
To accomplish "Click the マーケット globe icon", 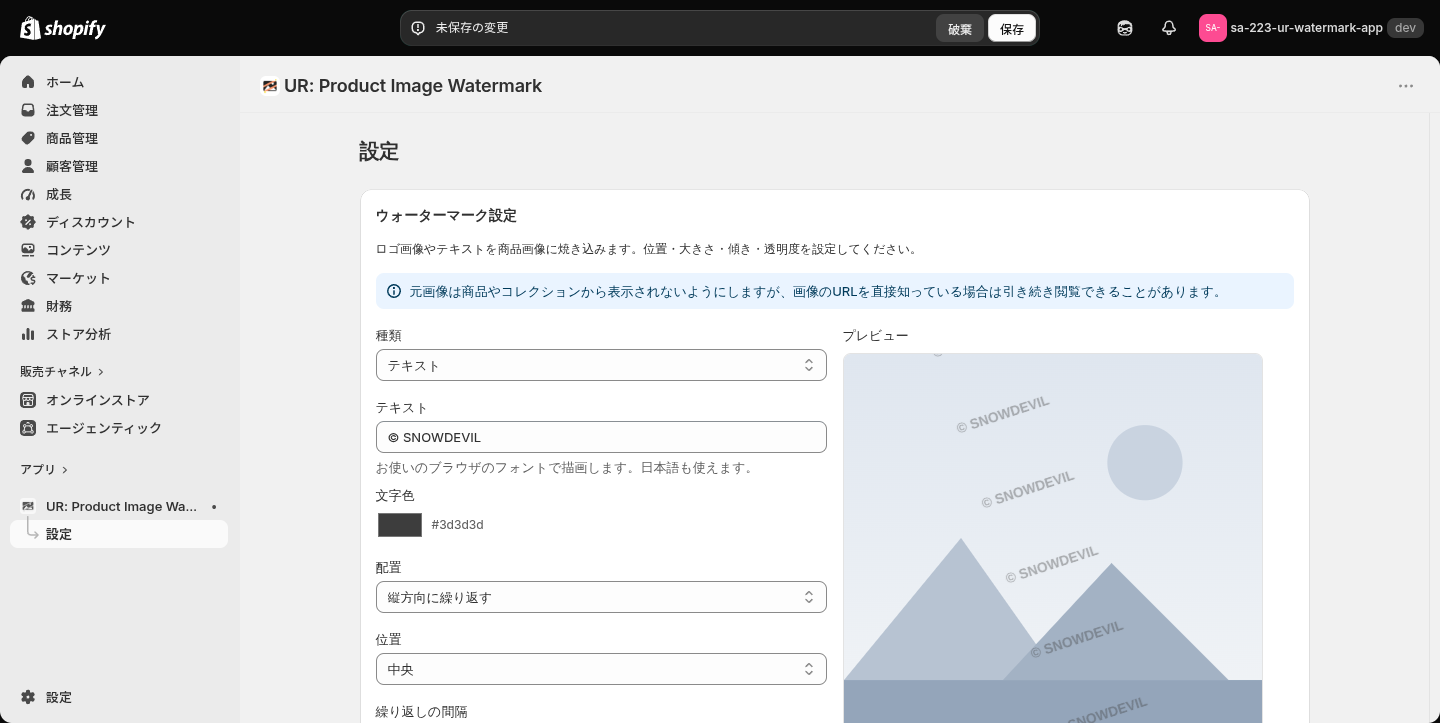I will tap(28, 278).
